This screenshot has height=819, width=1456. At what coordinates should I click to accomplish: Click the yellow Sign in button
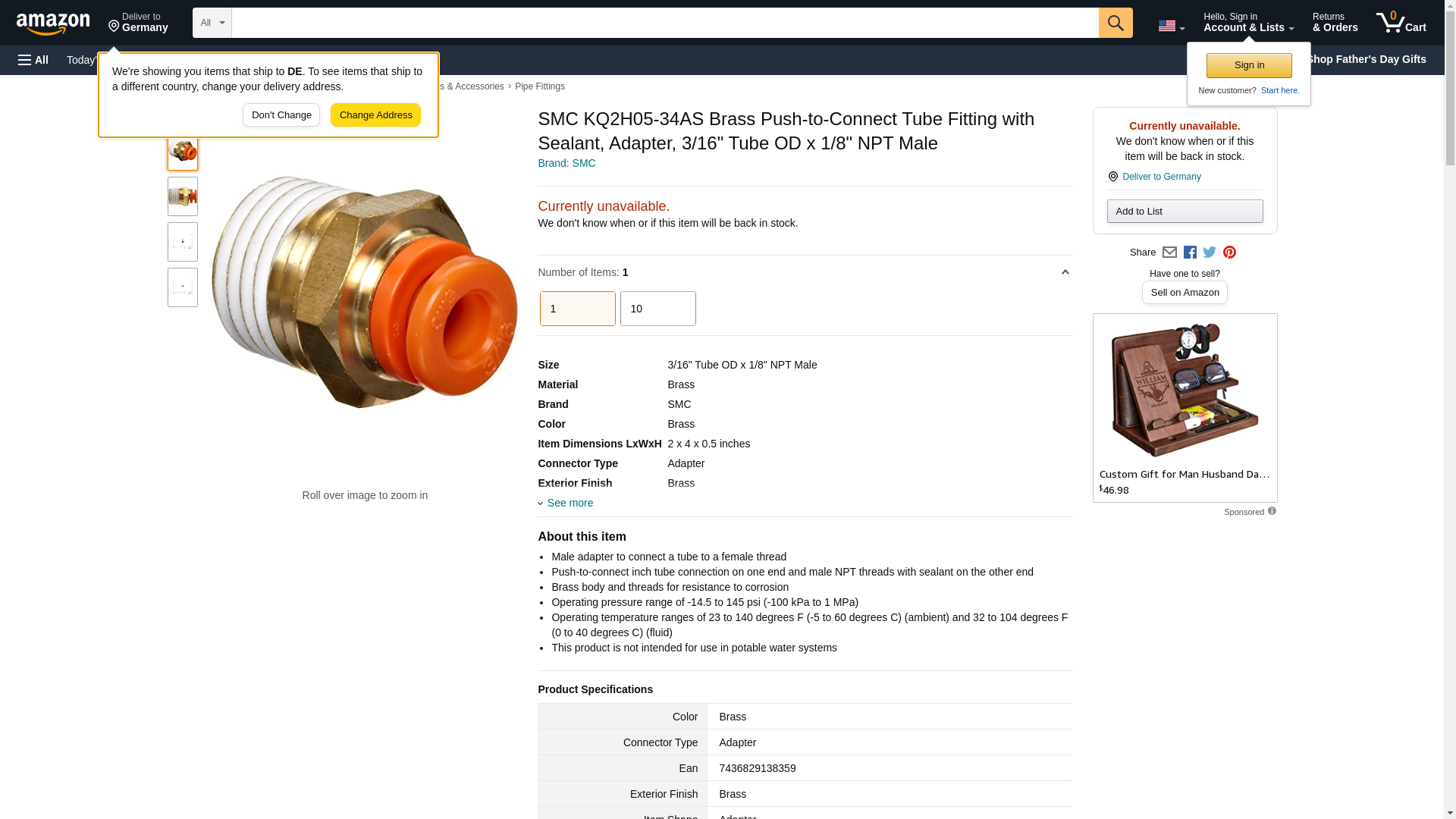[x=1249, y=65]
